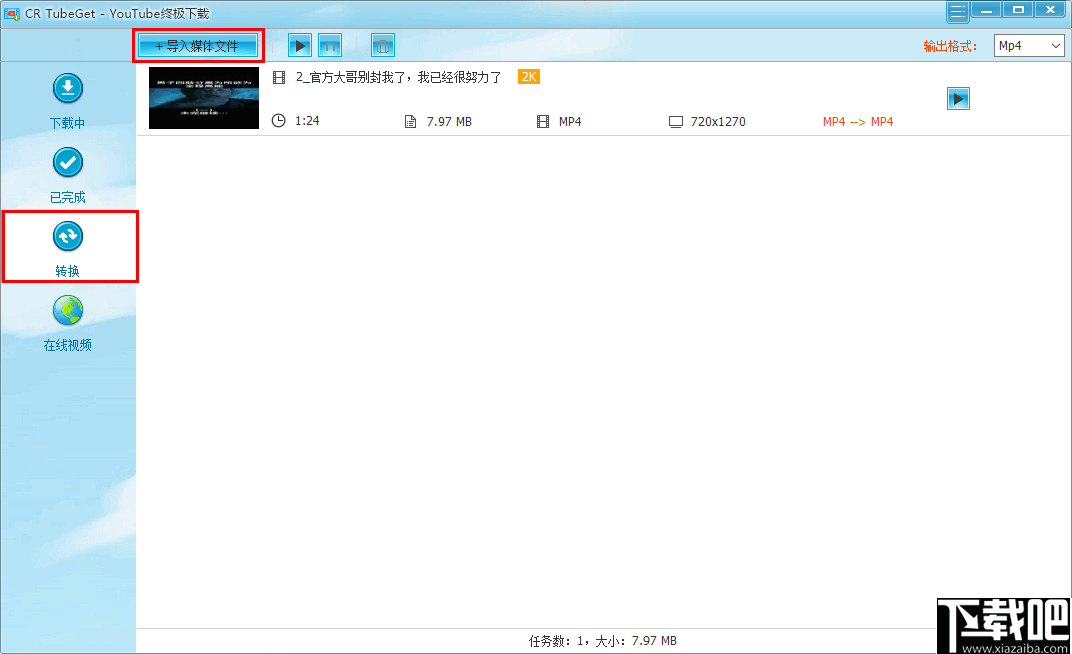This screenshot has height=654, width=1072.
Task: Click the 输出格式 label
Action: coord(950,46)
